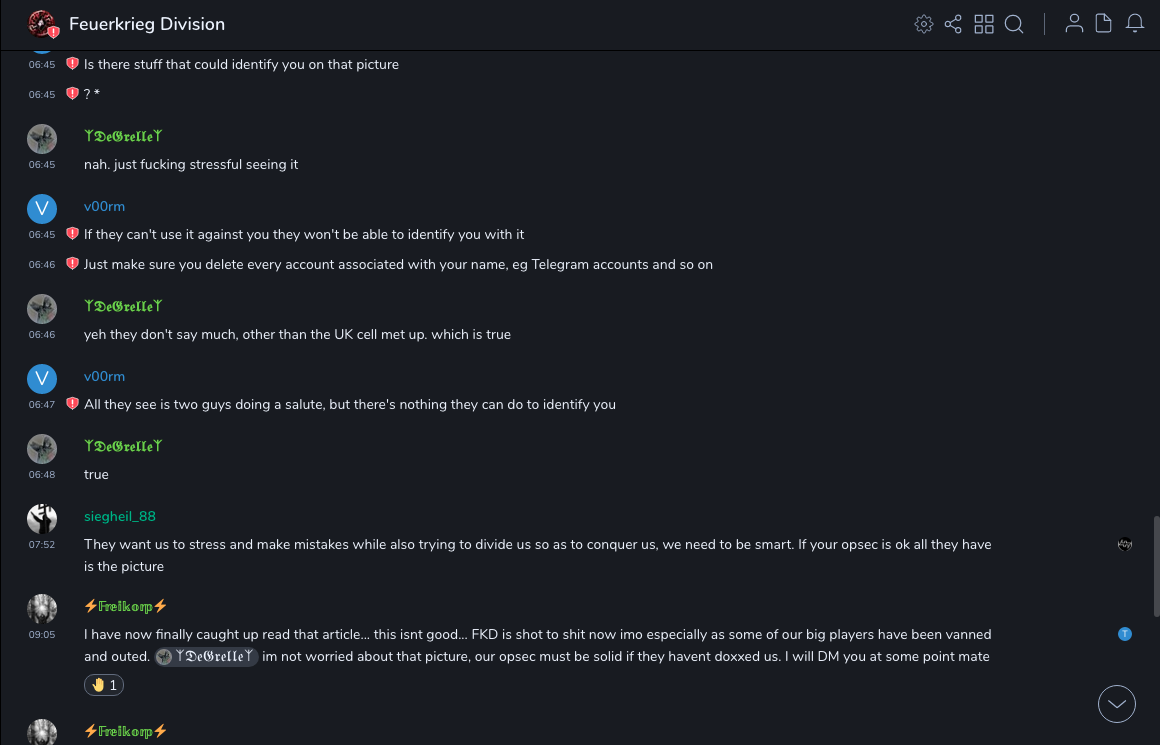Viewport: 1160px width, 745px height.
Task: Click blue read receipt beside Freikorp message
Action: 1125,634
